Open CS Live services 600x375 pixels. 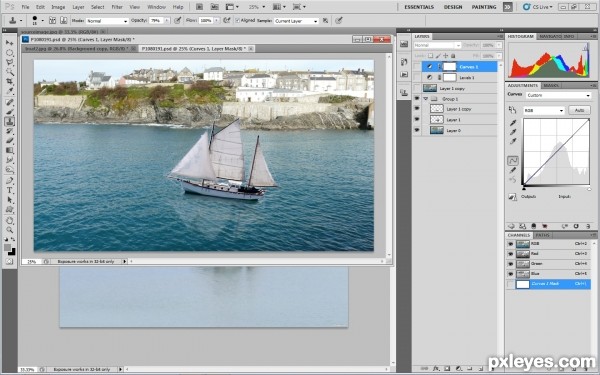click(538, 7)
